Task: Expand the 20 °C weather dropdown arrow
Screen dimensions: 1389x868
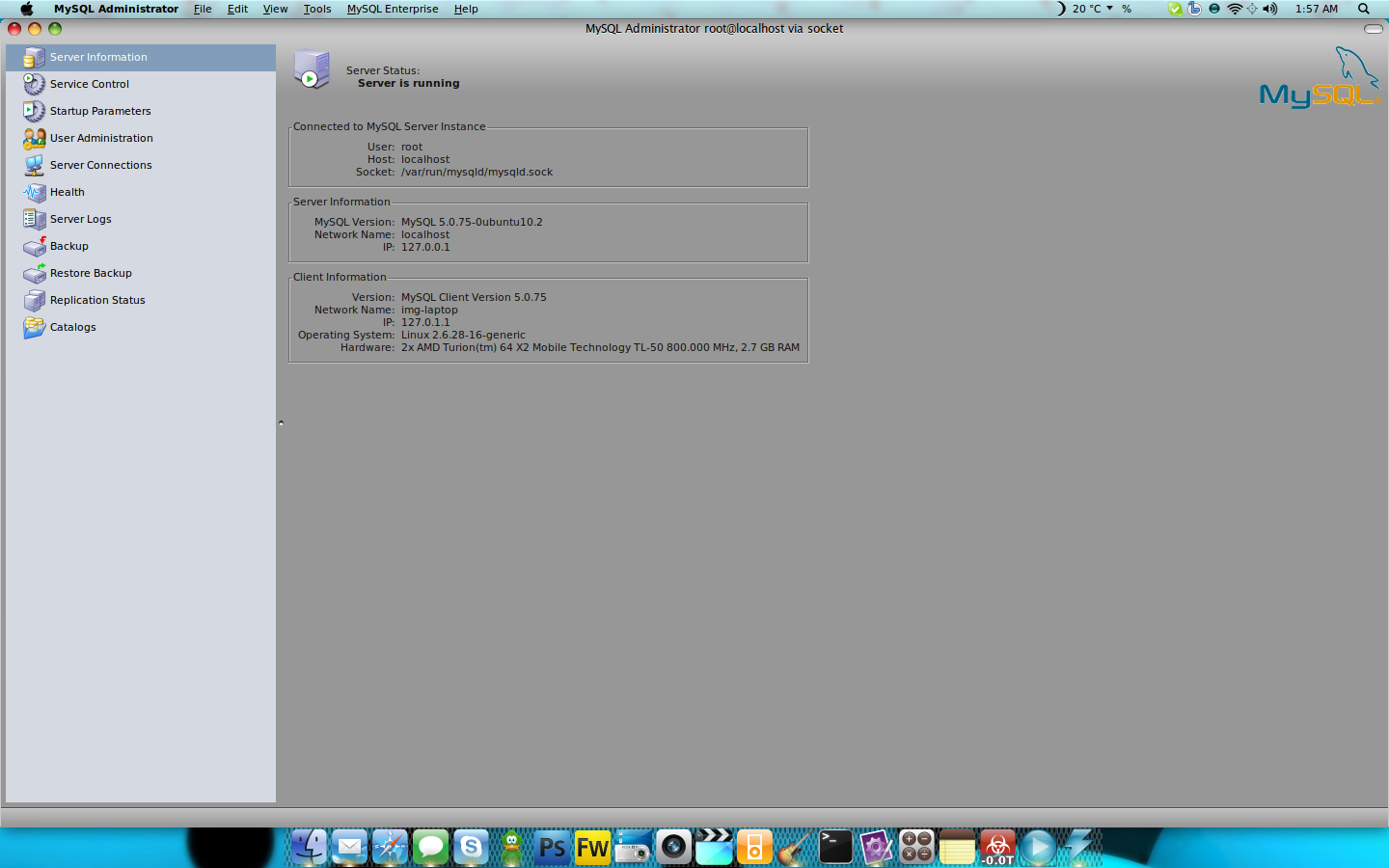Action: pyautogui.click(x=1109, y=9)
